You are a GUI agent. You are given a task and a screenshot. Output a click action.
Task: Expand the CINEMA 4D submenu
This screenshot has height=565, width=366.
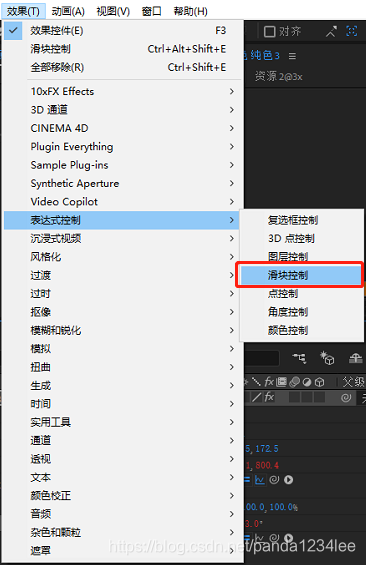pos(122,128)
